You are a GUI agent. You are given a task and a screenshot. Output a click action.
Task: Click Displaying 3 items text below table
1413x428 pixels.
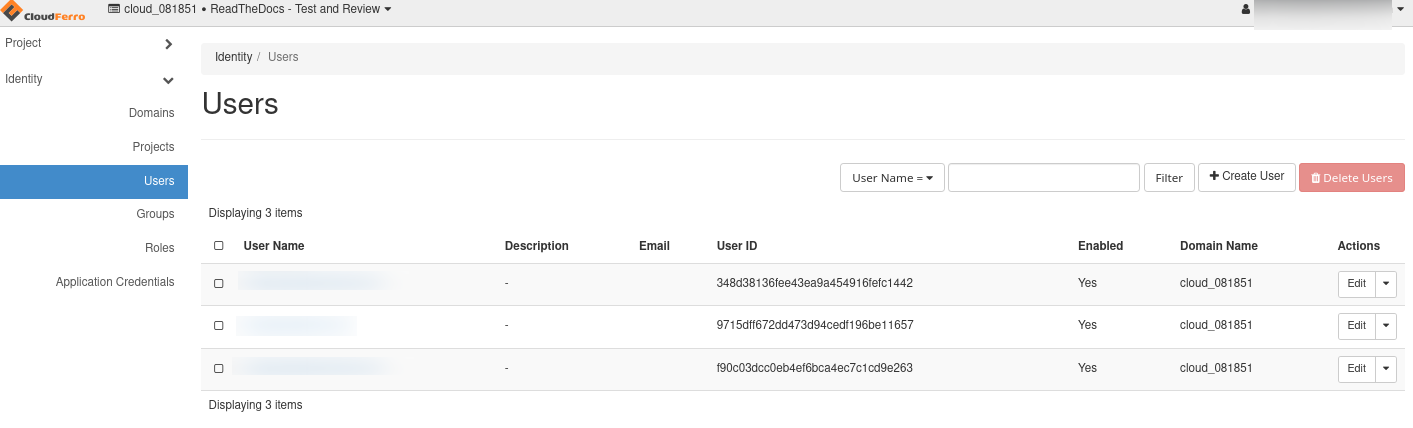tap(255, 405)
